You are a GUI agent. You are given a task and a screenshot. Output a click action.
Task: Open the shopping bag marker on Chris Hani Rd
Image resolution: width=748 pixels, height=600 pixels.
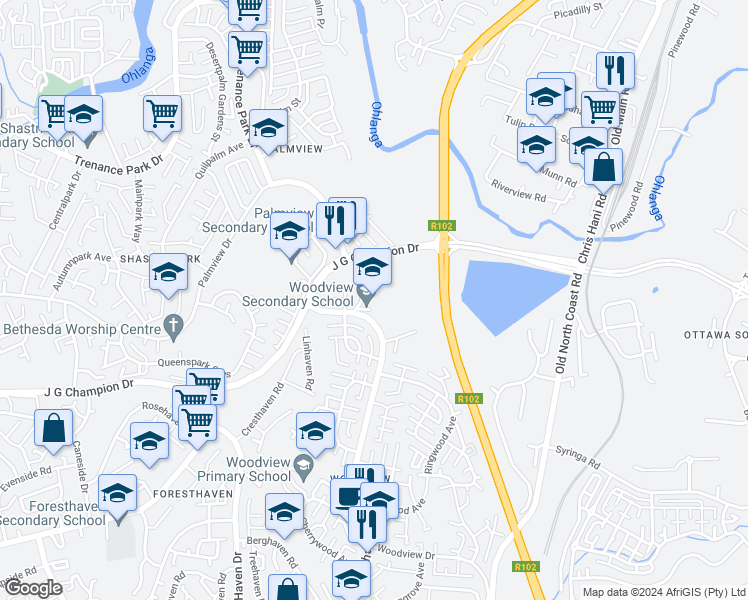pos(603,168)
